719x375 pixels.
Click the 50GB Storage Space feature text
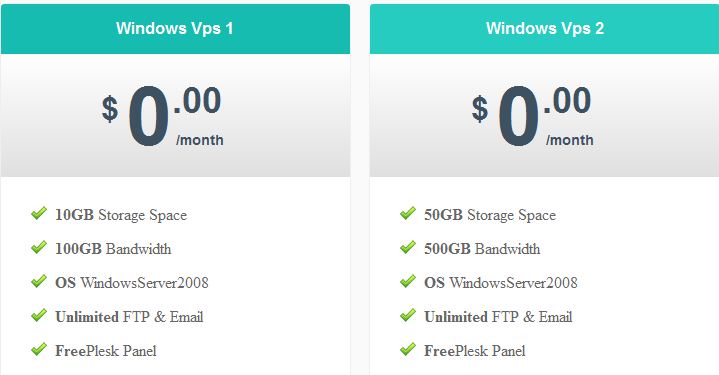[x=490, y=215]
